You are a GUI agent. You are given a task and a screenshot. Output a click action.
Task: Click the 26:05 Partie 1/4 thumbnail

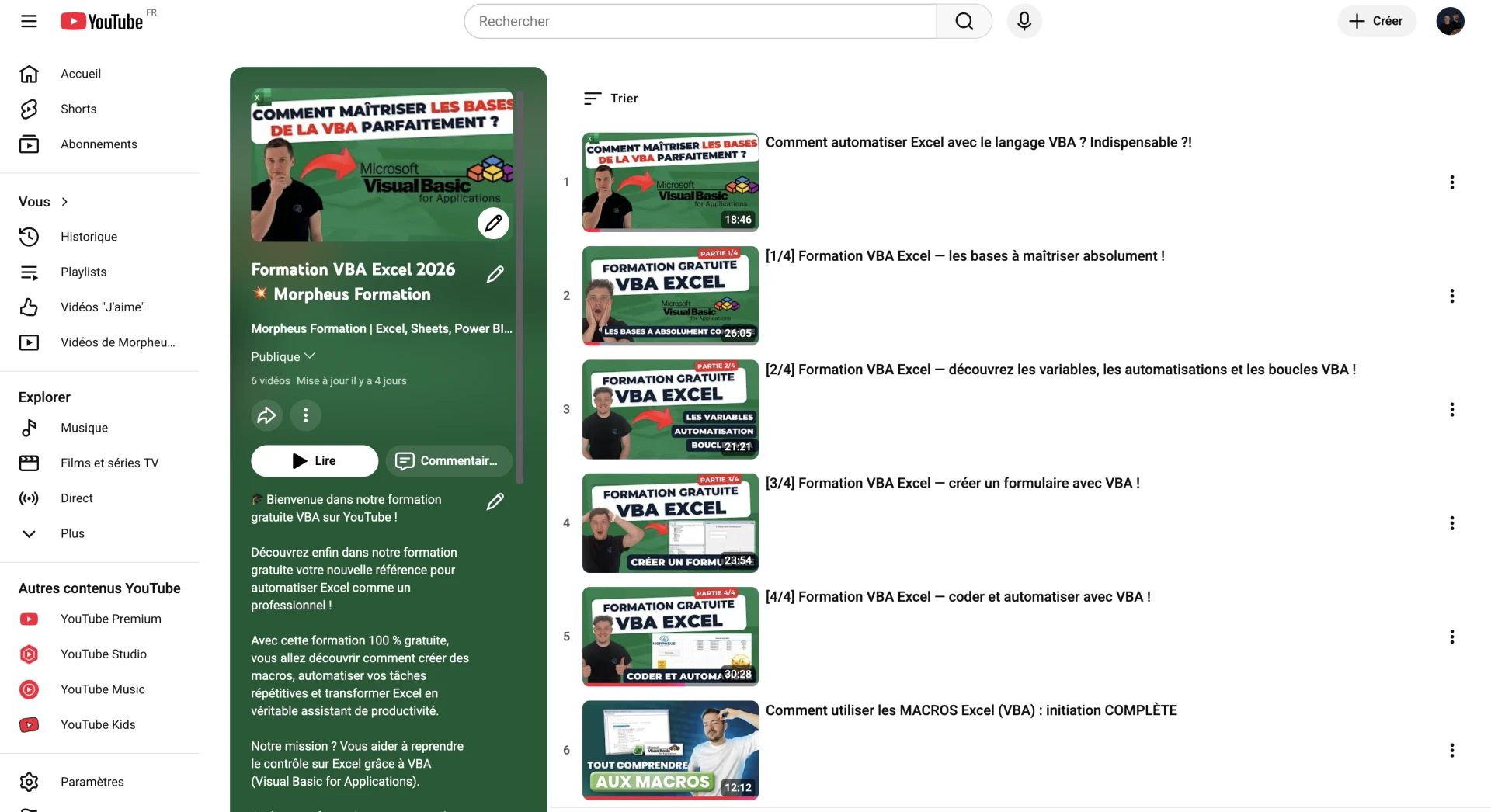point(670,296)
